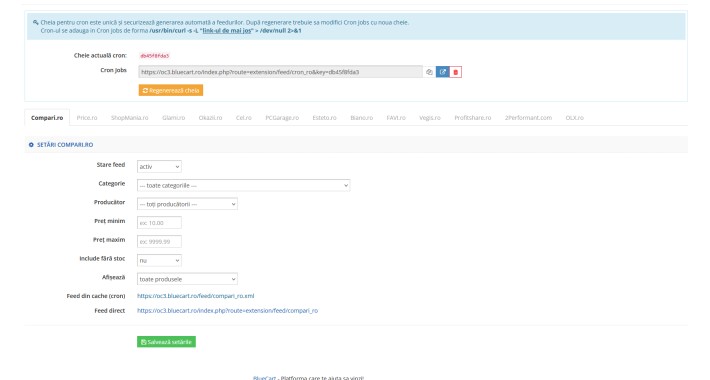The width and height of the screenshot is (710, 380).
Task: Click the Feed din cache (cron) label
Action: point(96,296)
